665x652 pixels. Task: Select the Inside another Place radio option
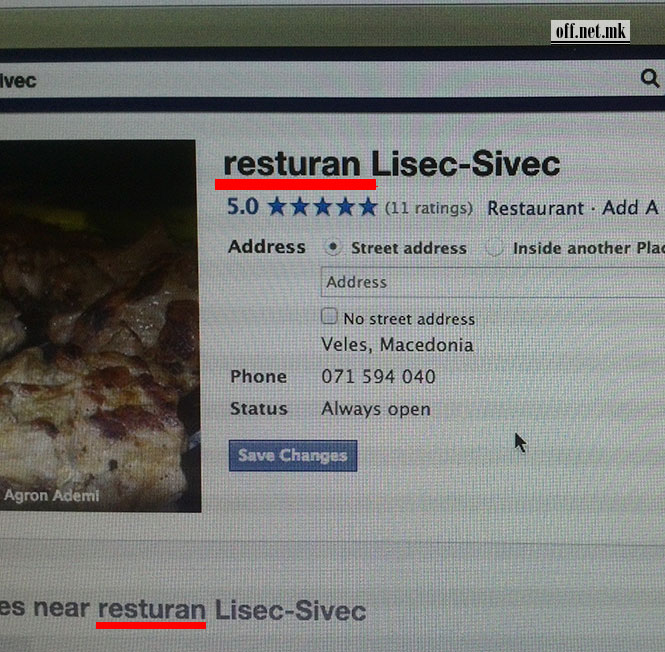(x=494, y=248)
